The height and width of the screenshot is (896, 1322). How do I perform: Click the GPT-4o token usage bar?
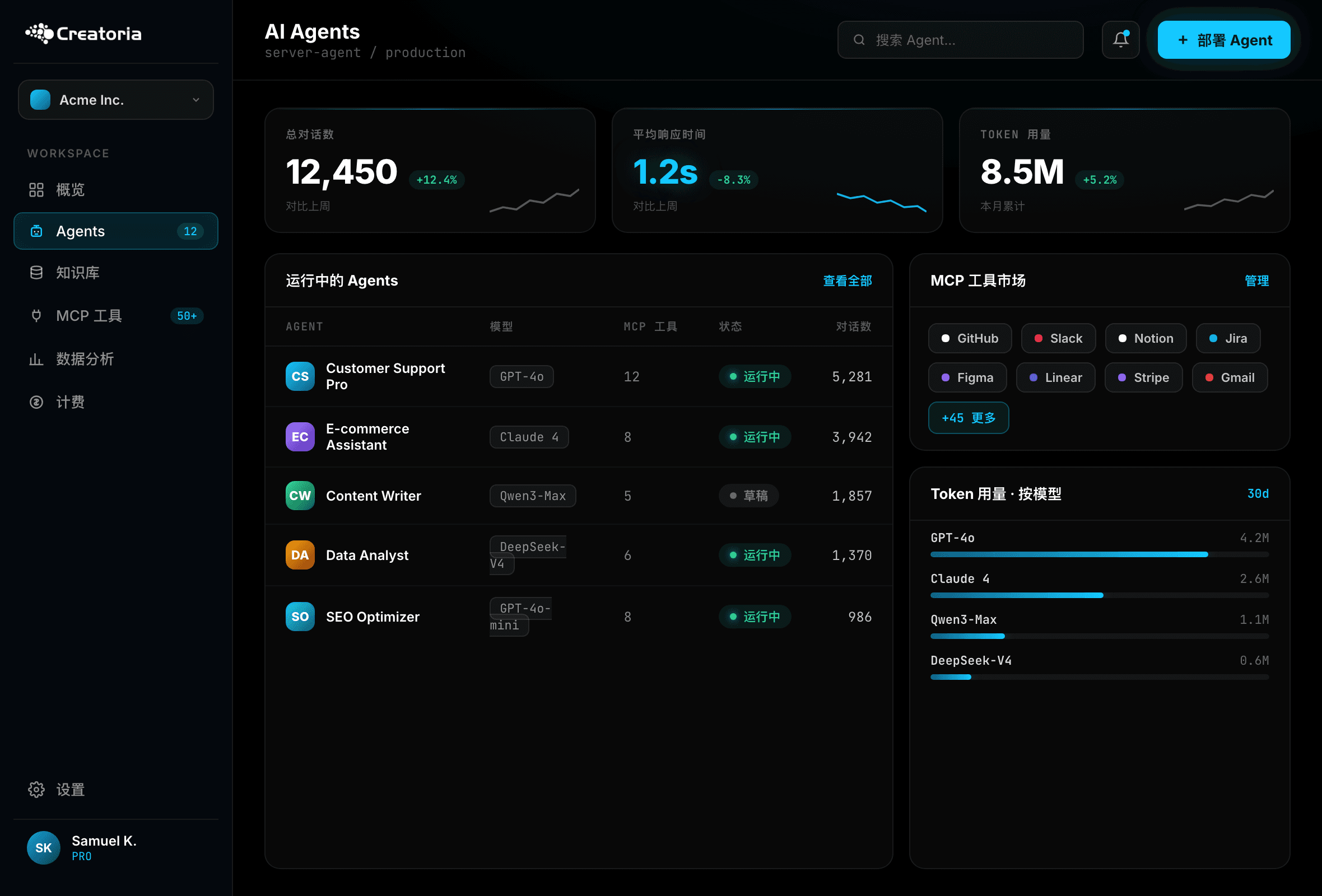[x=1099, y=554]
